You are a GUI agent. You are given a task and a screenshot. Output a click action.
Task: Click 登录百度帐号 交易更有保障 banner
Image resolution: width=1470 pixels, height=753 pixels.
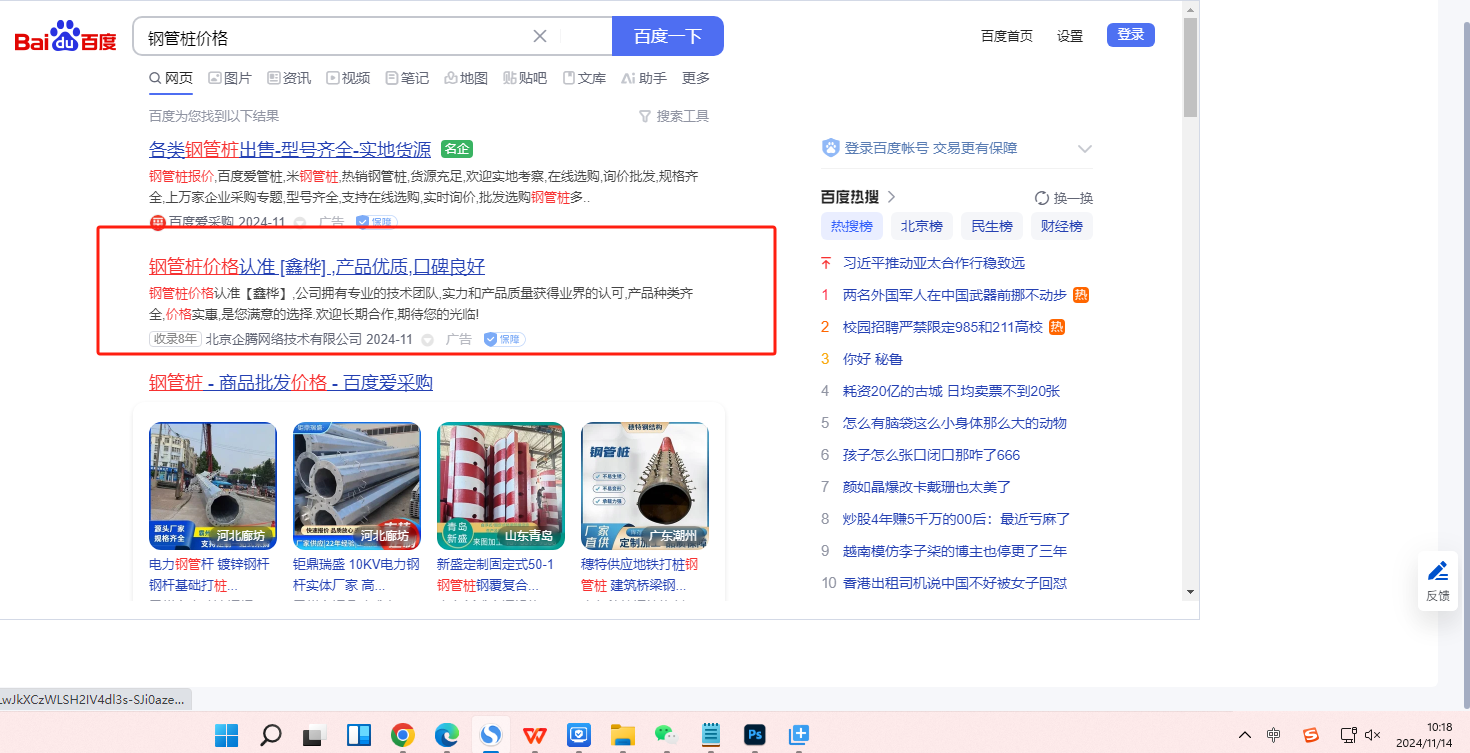[x=931, y=148]
